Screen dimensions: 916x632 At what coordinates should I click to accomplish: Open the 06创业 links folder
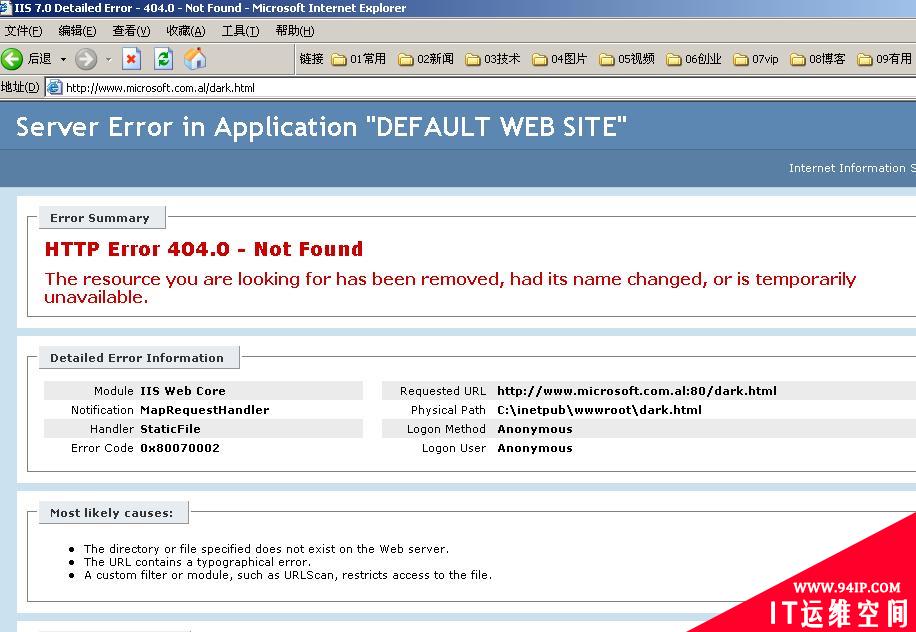pos(693,59)
